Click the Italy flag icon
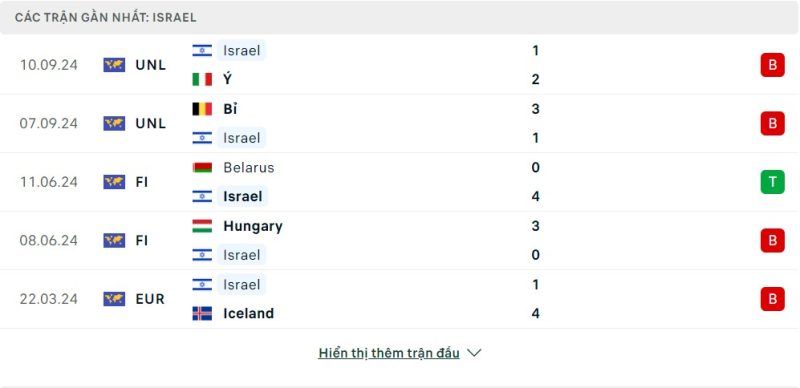The width and height of the screenshot is (800, 388). (x=202, y=80)
